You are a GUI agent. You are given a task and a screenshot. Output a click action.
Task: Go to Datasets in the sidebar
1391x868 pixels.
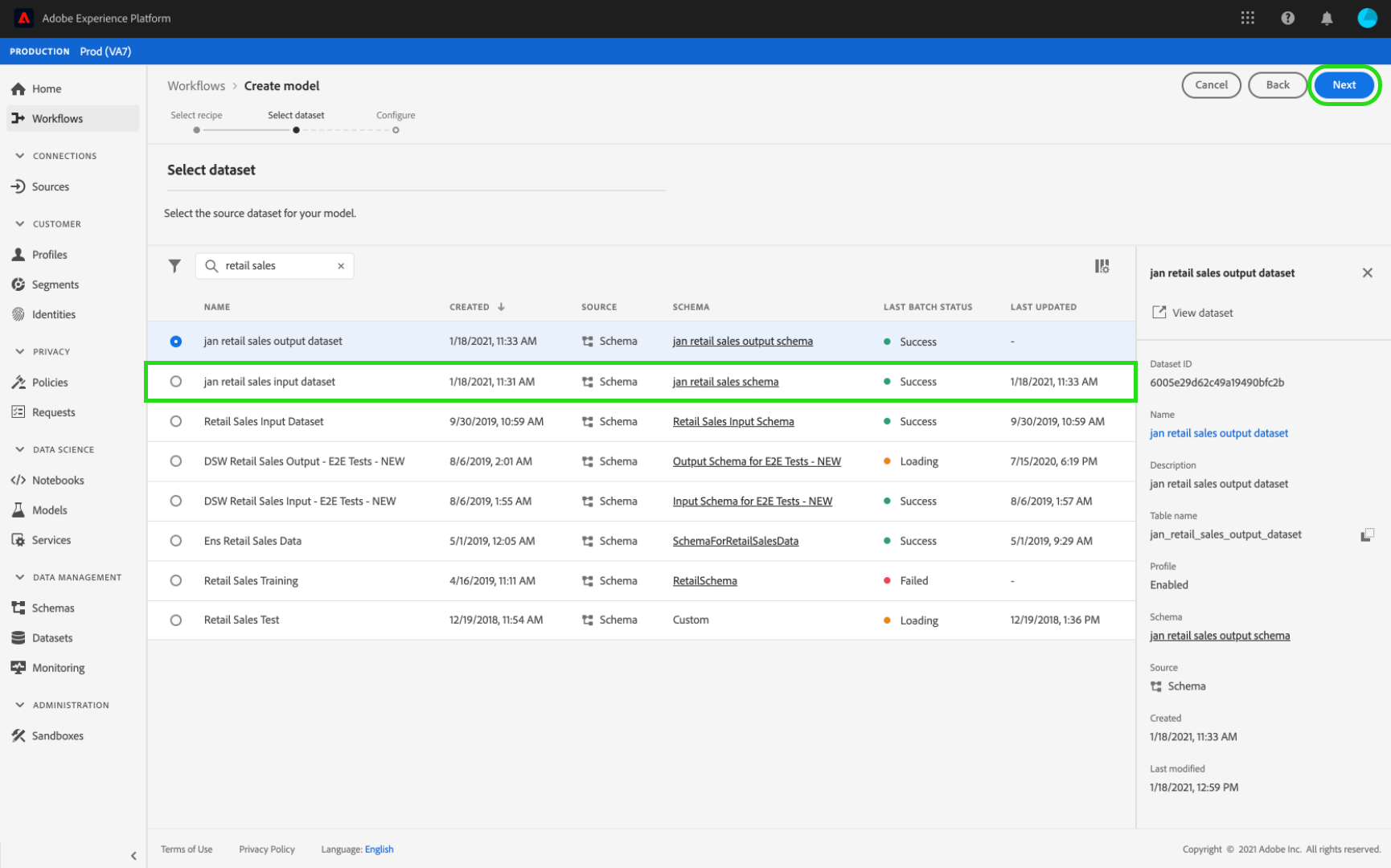(52, 638)
